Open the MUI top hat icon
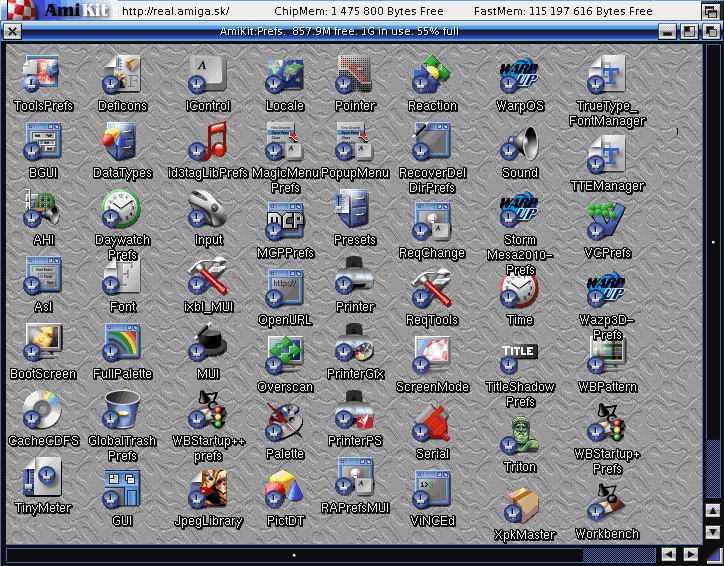724x566 pixels. pos(208,342)
